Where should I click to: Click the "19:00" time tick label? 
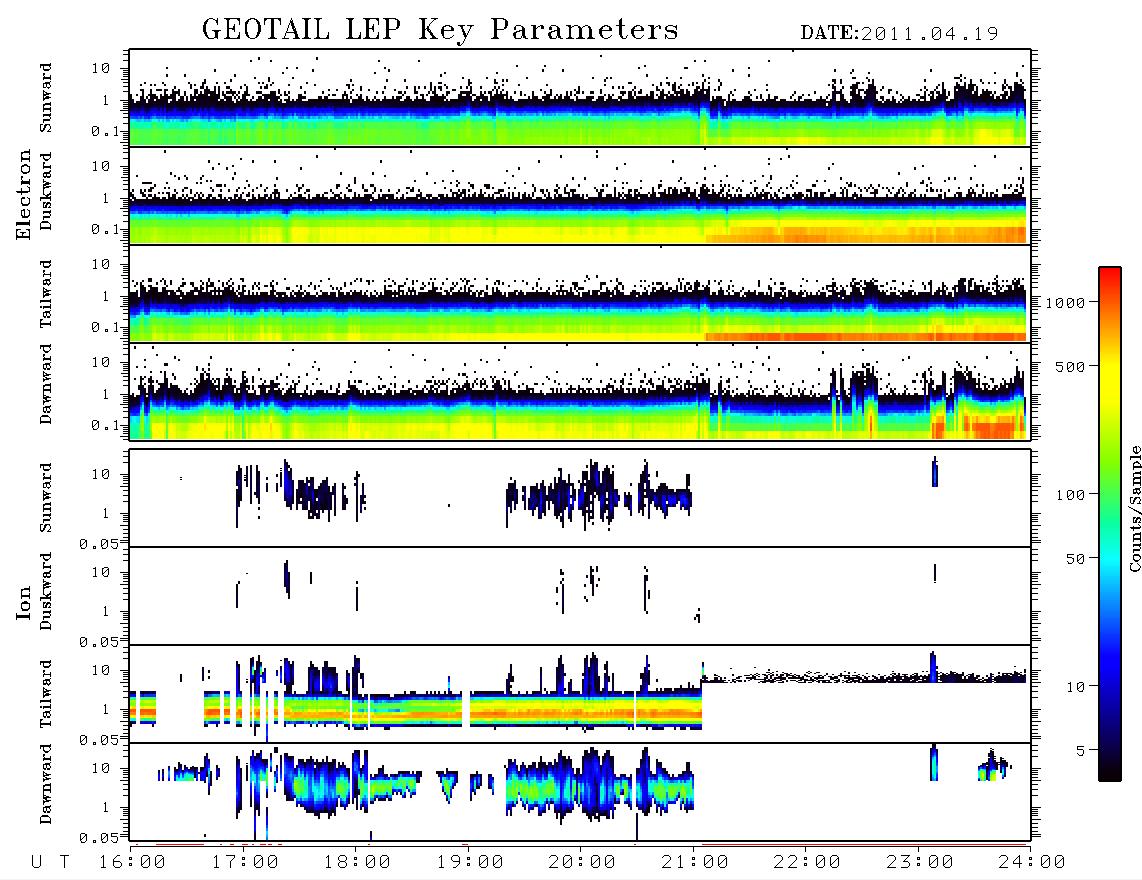[470, 863]
